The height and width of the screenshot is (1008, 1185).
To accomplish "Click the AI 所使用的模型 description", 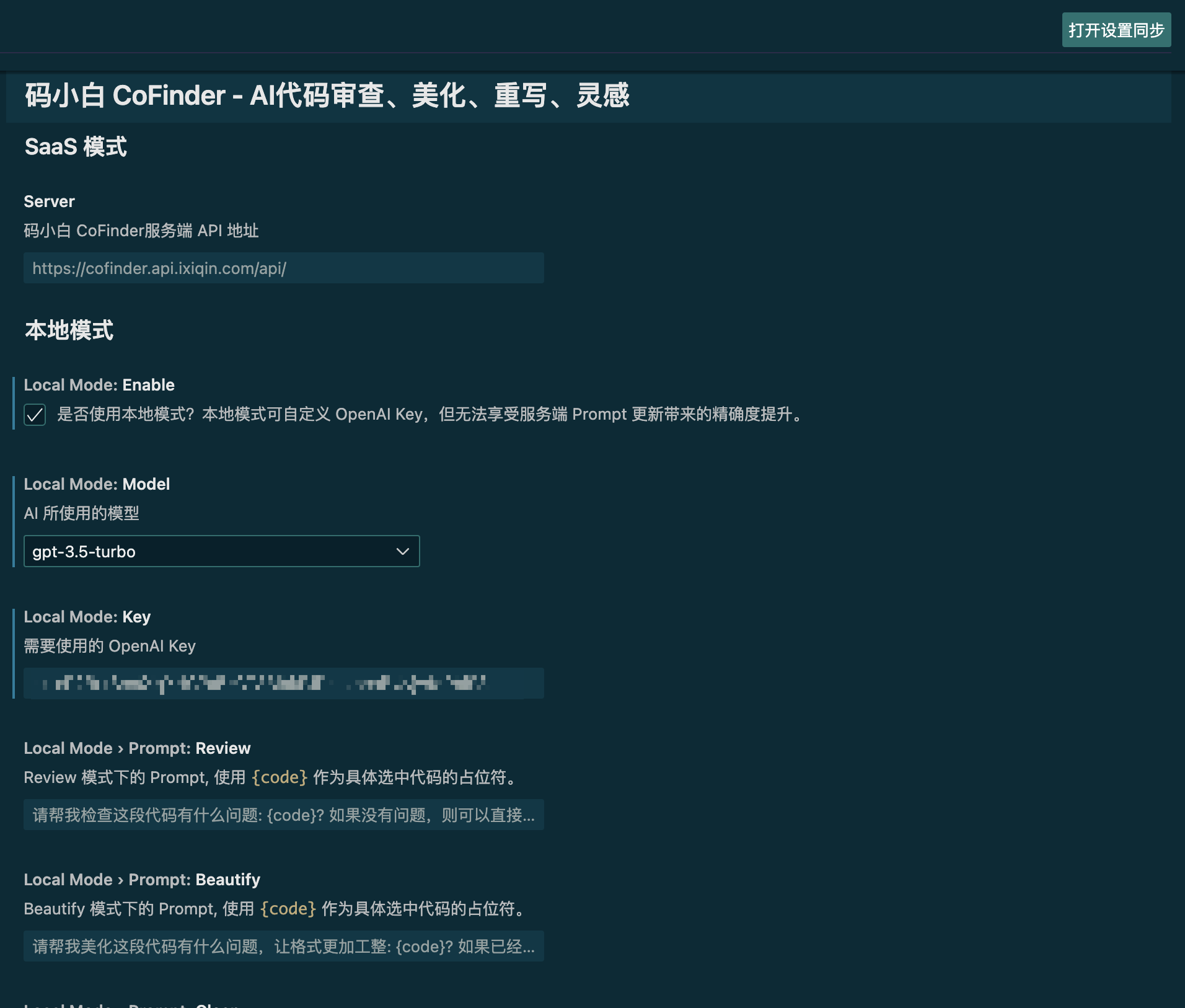I will [x=81, y=513].
